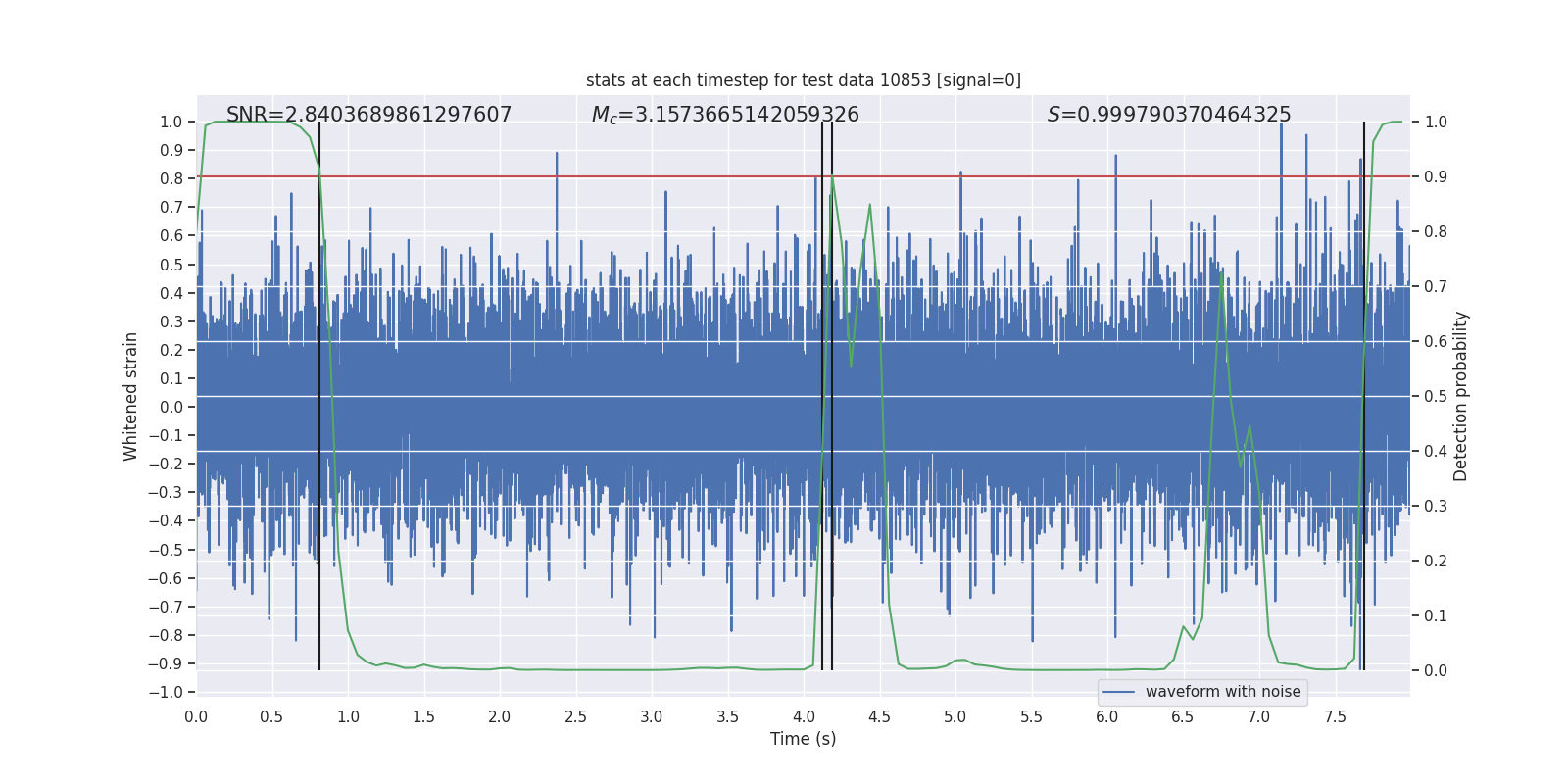This screenshot has width=1568, height=784.
Task: Click the 7.5 tick on time axis
Action: [1335, 717]
